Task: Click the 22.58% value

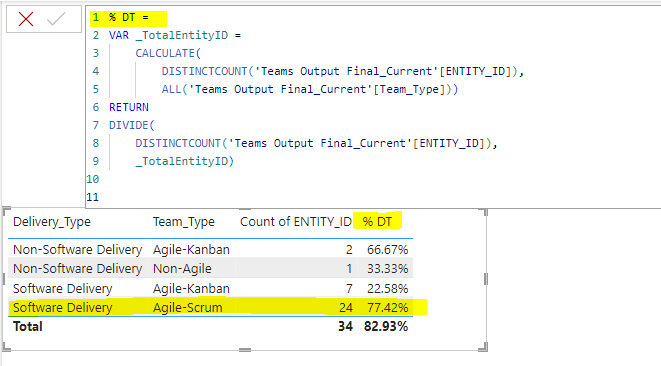Action: click(x=387, y=289)
